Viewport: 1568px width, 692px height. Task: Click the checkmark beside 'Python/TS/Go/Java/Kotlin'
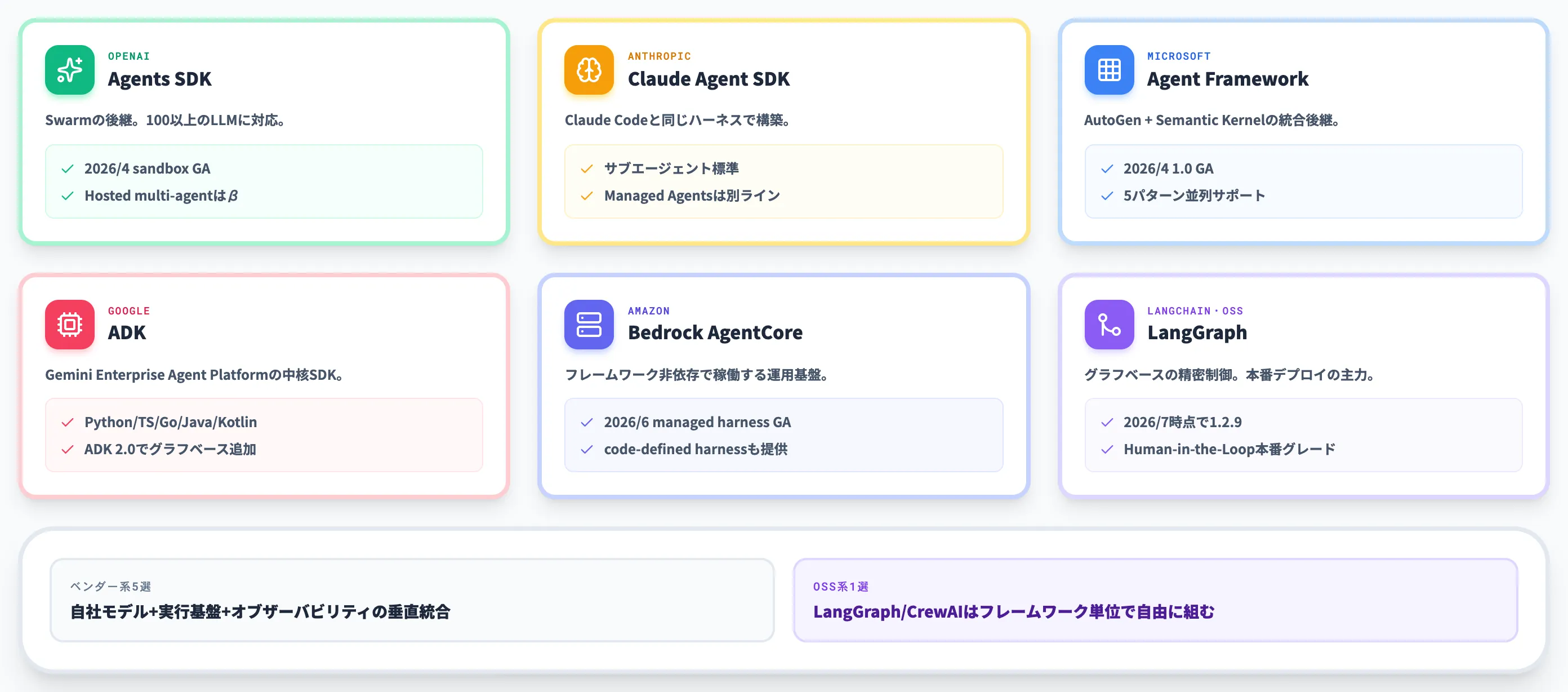pos(68,422)
